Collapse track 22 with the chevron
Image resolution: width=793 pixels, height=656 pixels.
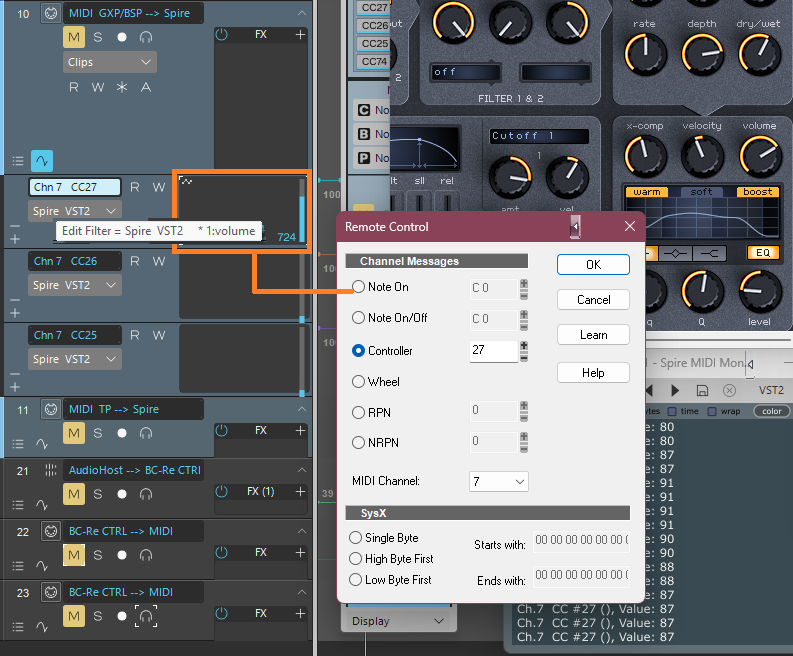click(x=302, y=531)
